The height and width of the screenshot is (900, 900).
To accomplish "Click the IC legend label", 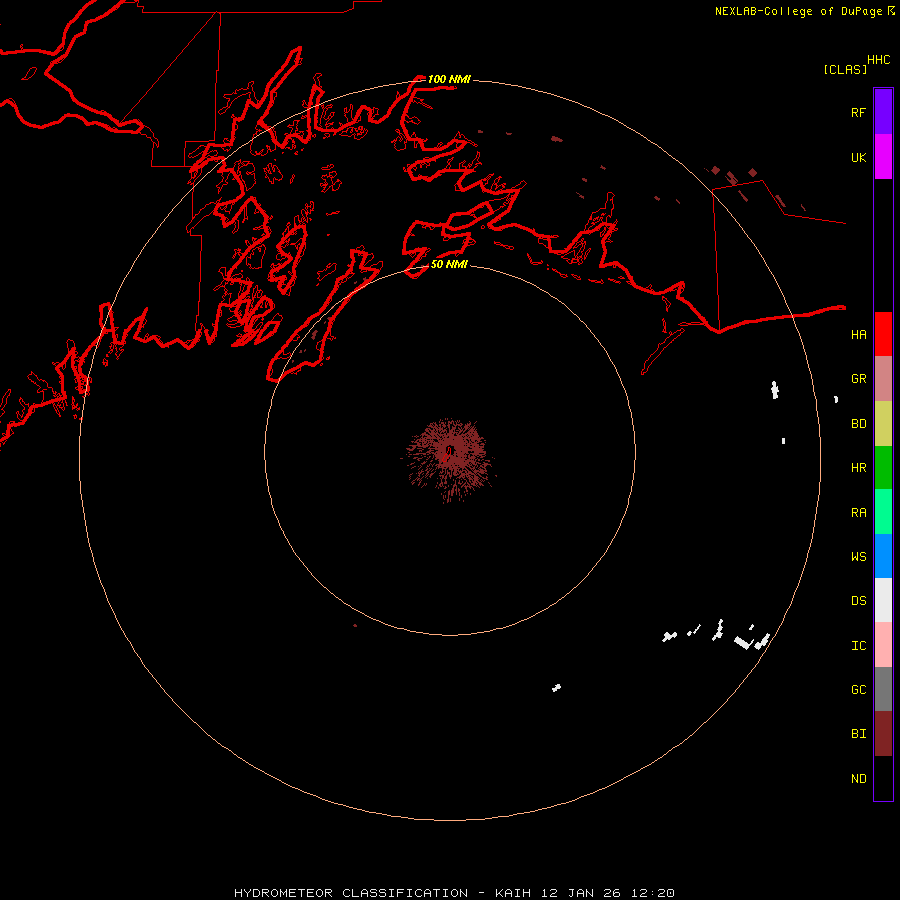I will tap(858, 645).
